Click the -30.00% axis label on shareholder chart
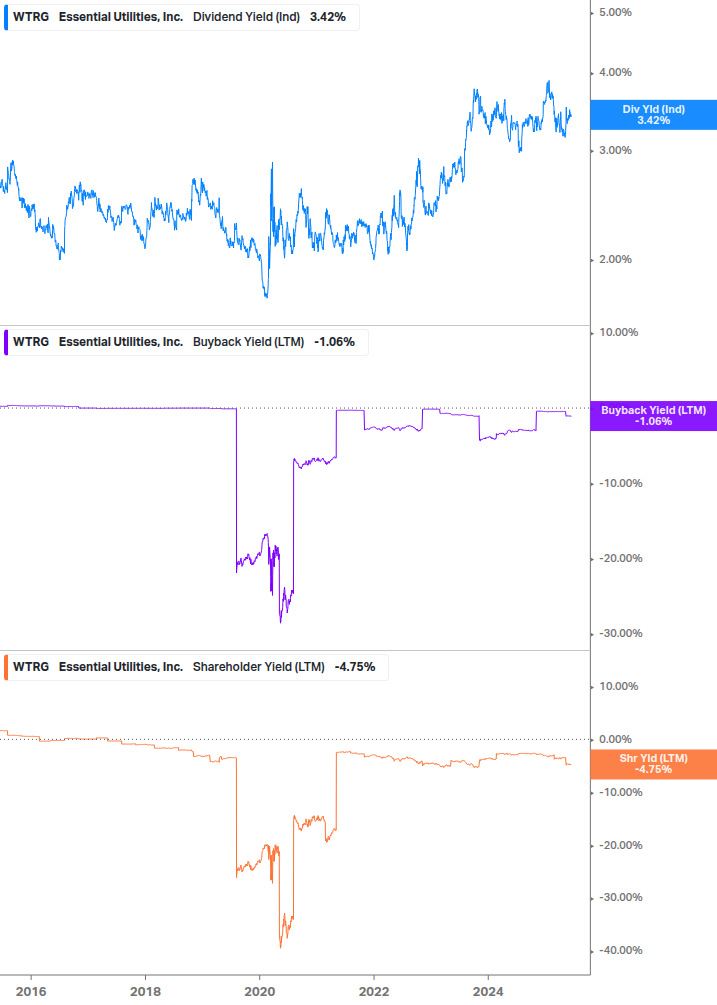The height and width of the screenshot is (1005, 717). (x=620, y=897)
